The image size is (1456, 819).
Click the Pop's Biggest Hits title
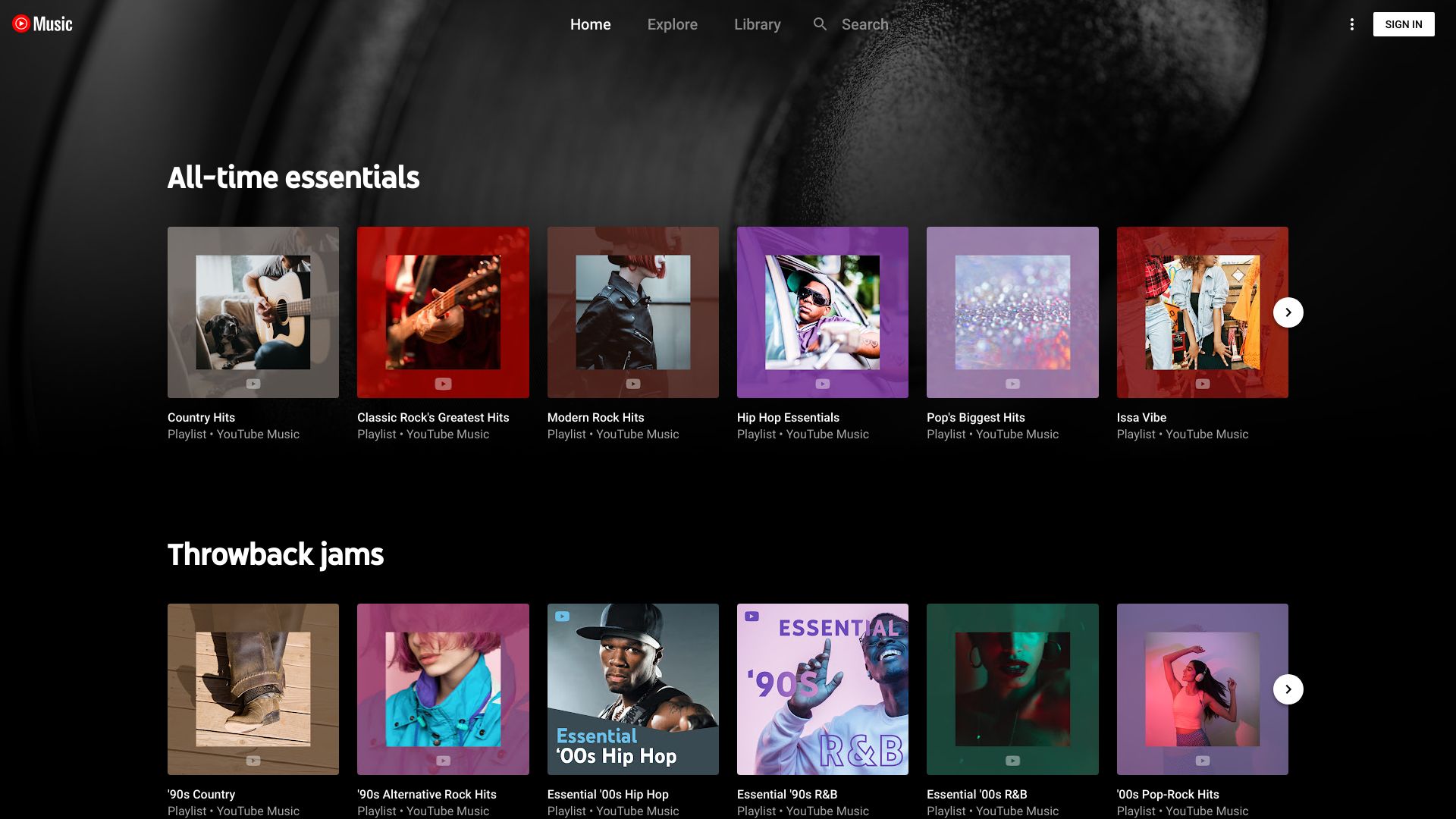975,418
